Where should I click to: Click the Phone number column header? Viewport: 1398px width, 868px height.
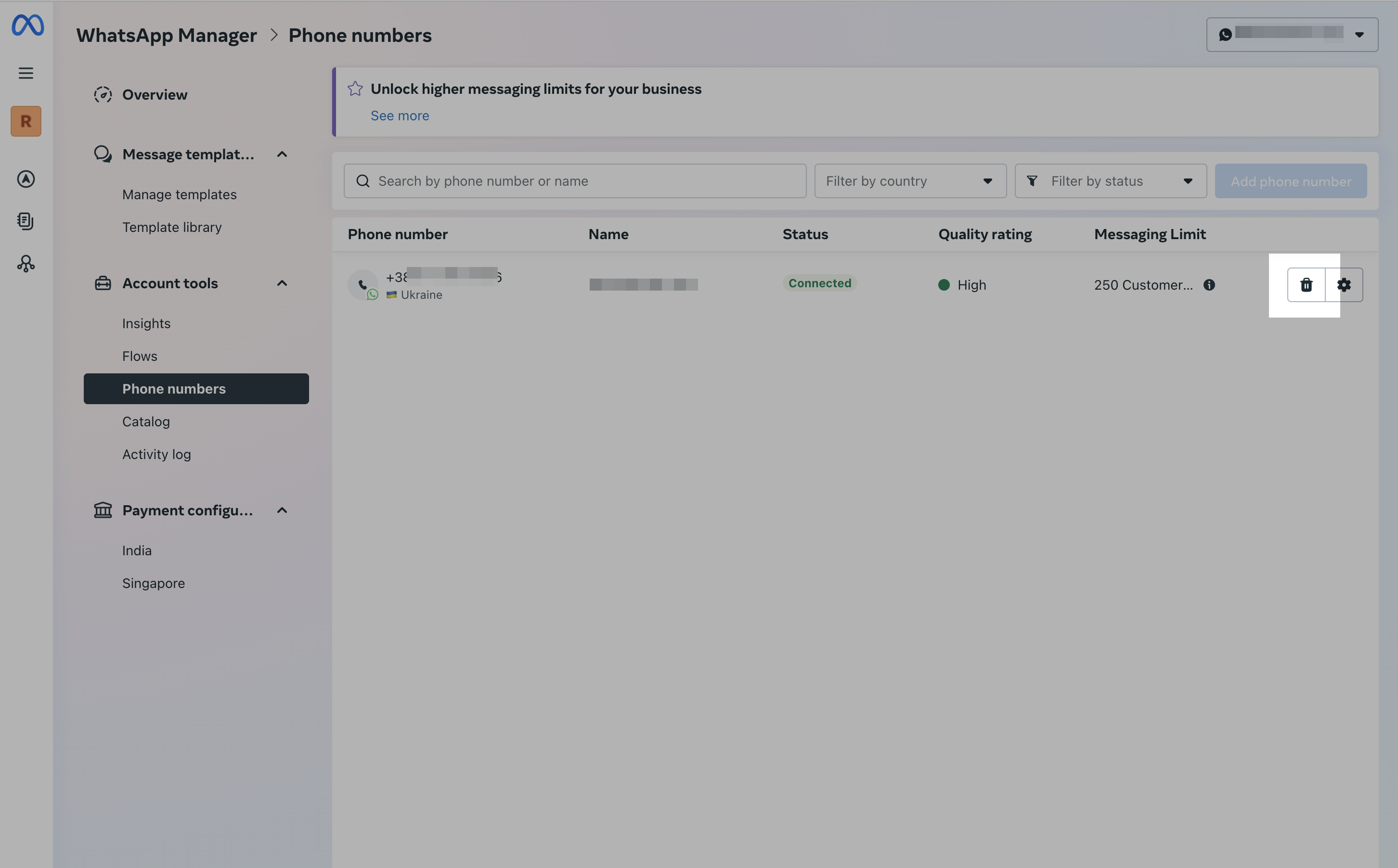tap(398, 234)
